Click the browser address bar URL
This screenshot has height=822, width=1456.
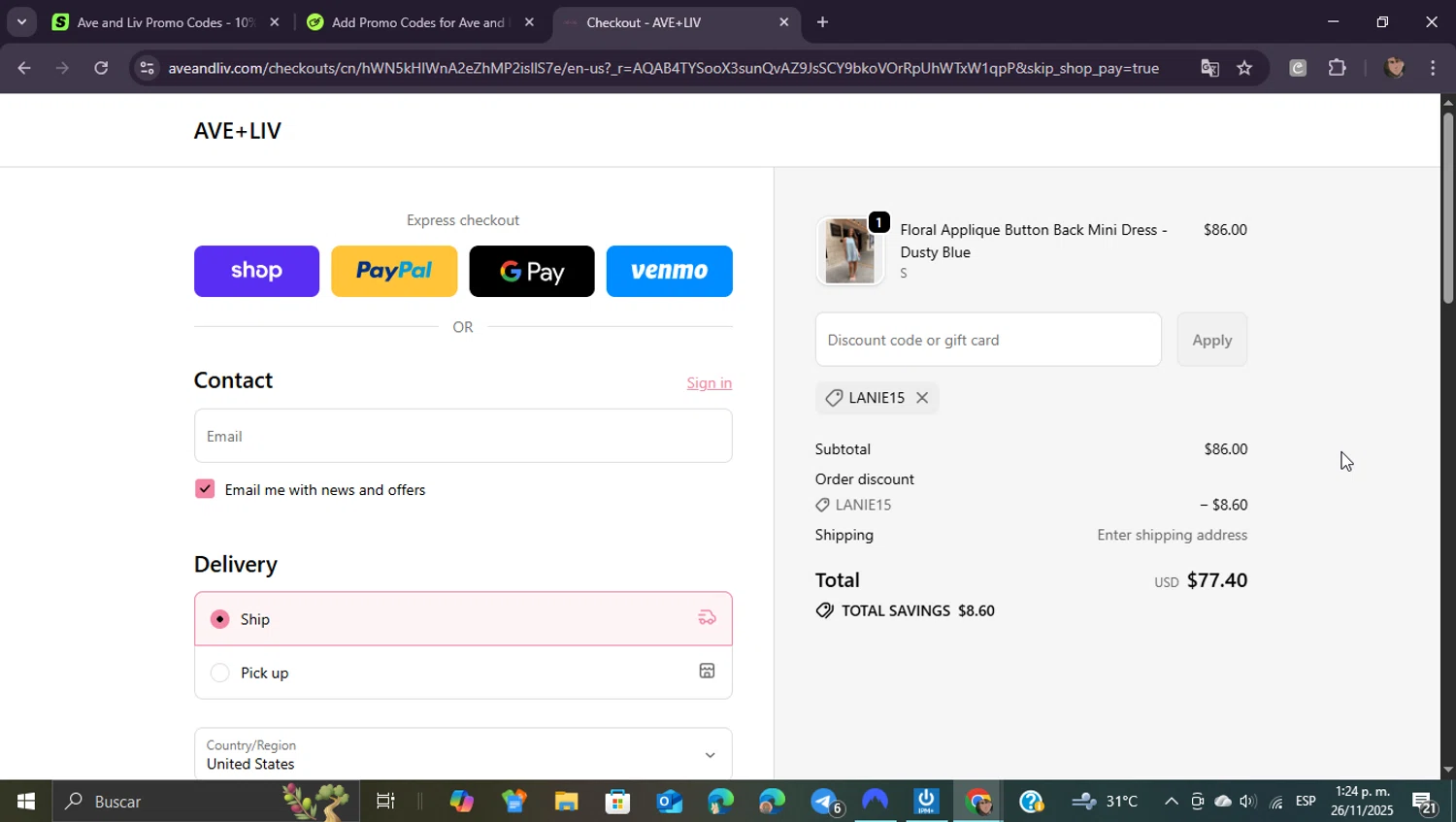pos(663,68)
